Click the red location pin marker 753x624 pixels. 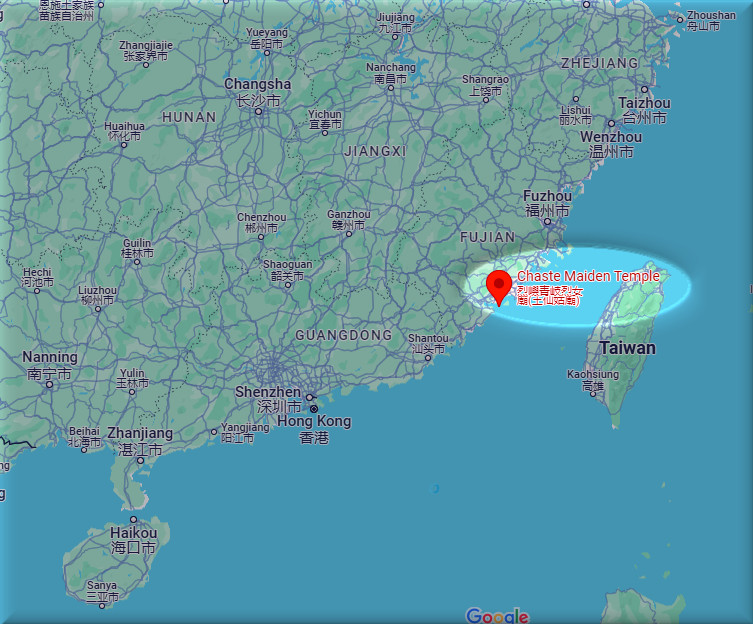click(x=499, y=284)
